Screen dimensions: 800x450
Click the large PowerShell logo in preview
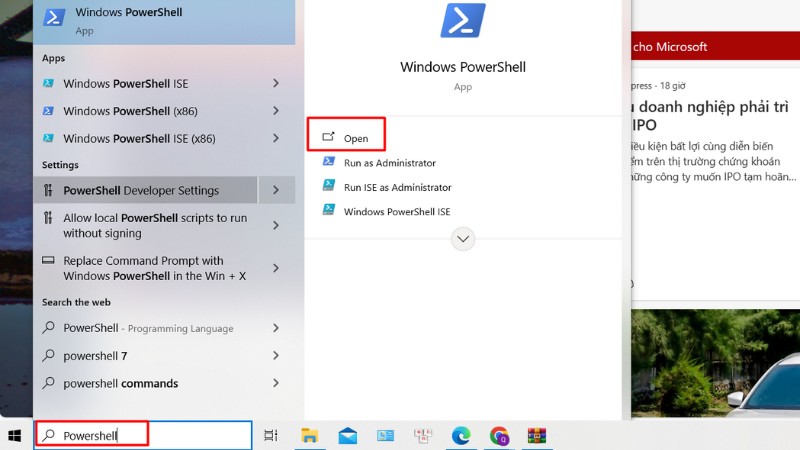click(x=463, y=20)
